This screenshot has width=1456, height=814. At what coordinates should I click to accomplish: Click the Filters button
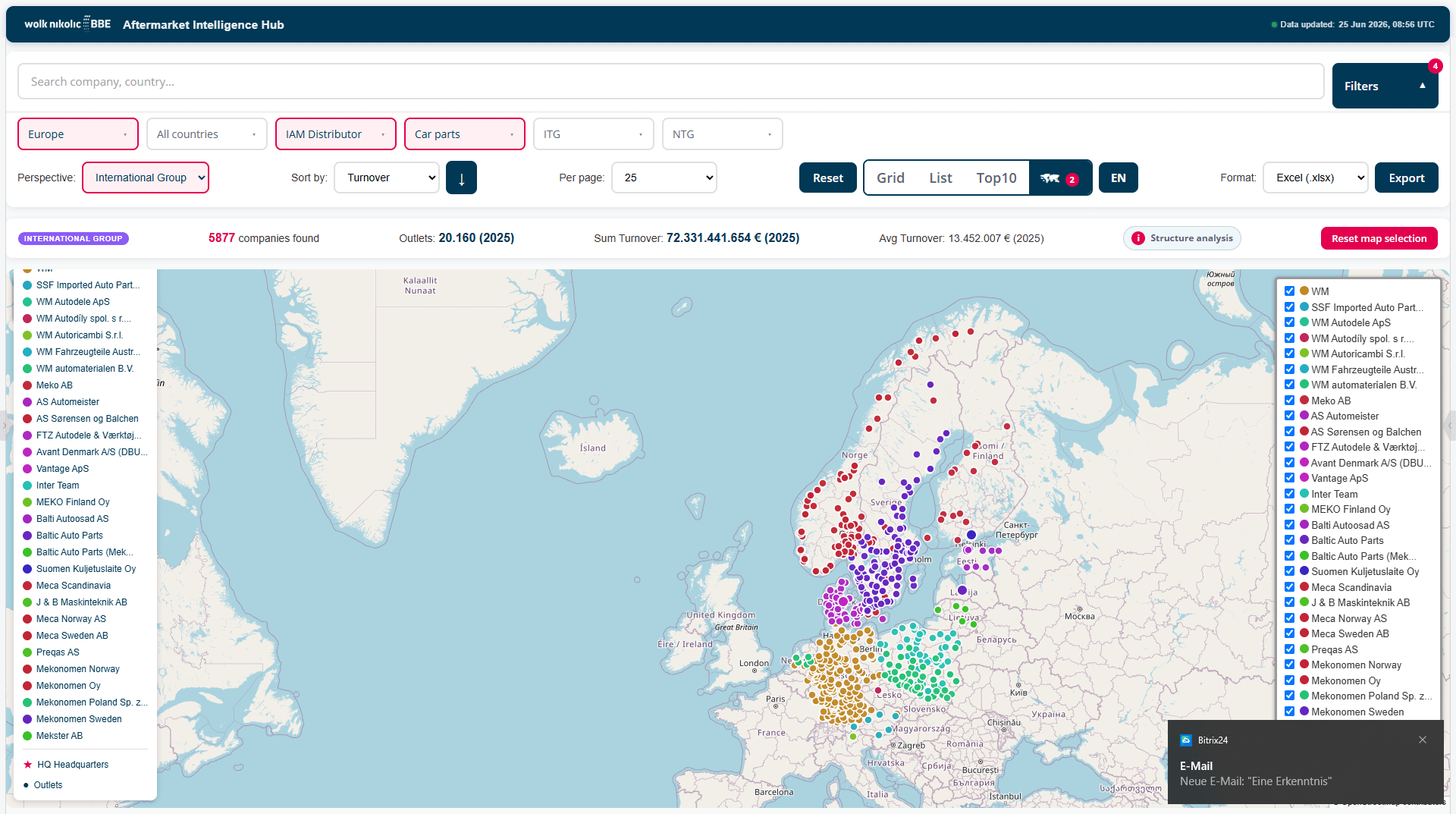coord(1385,86)
